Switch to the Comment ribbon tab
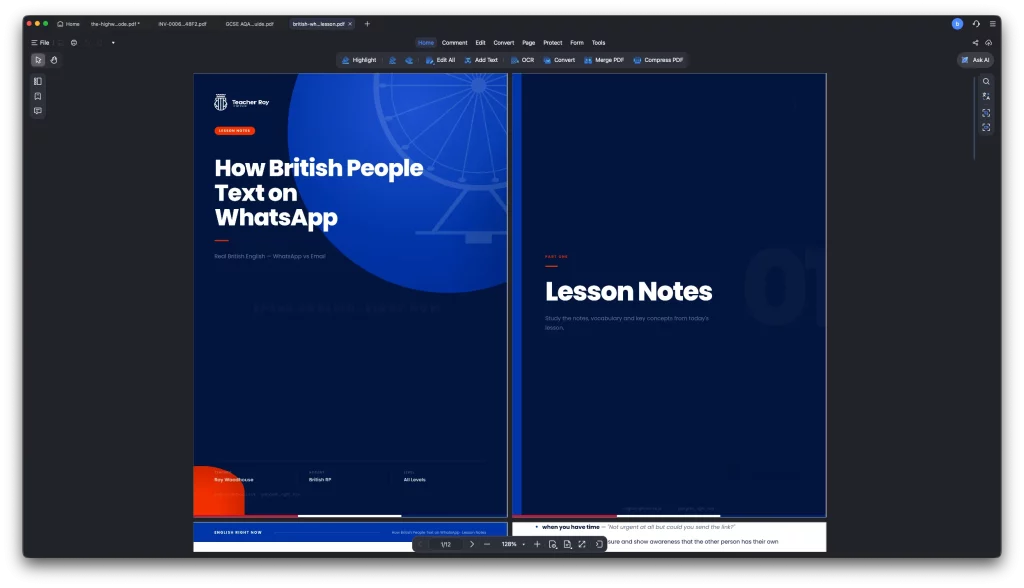1024x588 pixels. [455, 42]
